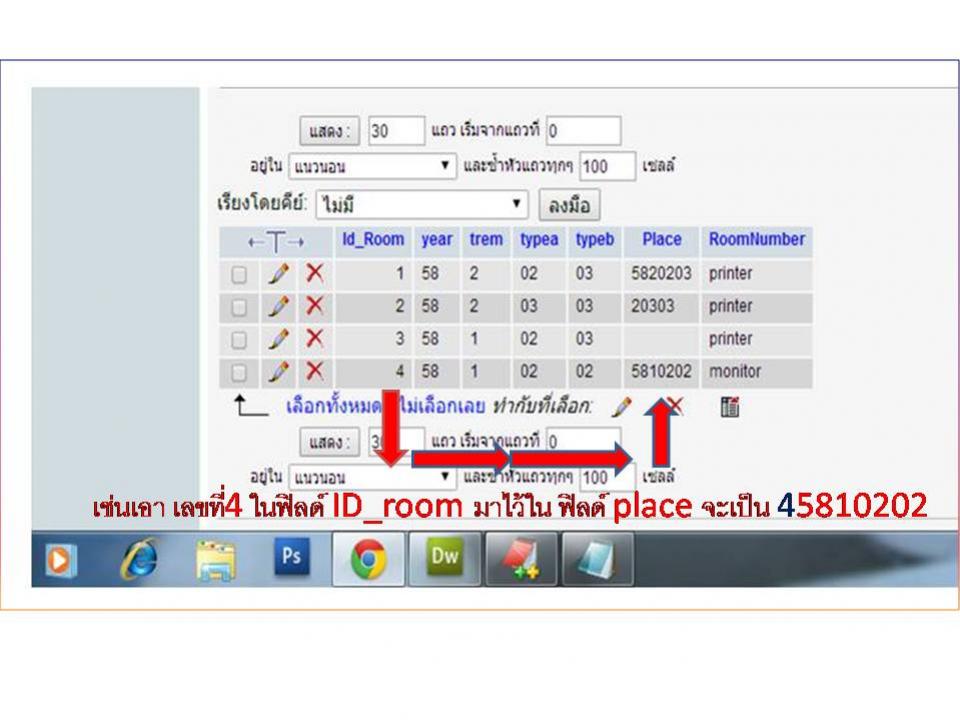
Task: Open the bottom แนวนอน display mode dropdown
Action: tap(372, 477)
